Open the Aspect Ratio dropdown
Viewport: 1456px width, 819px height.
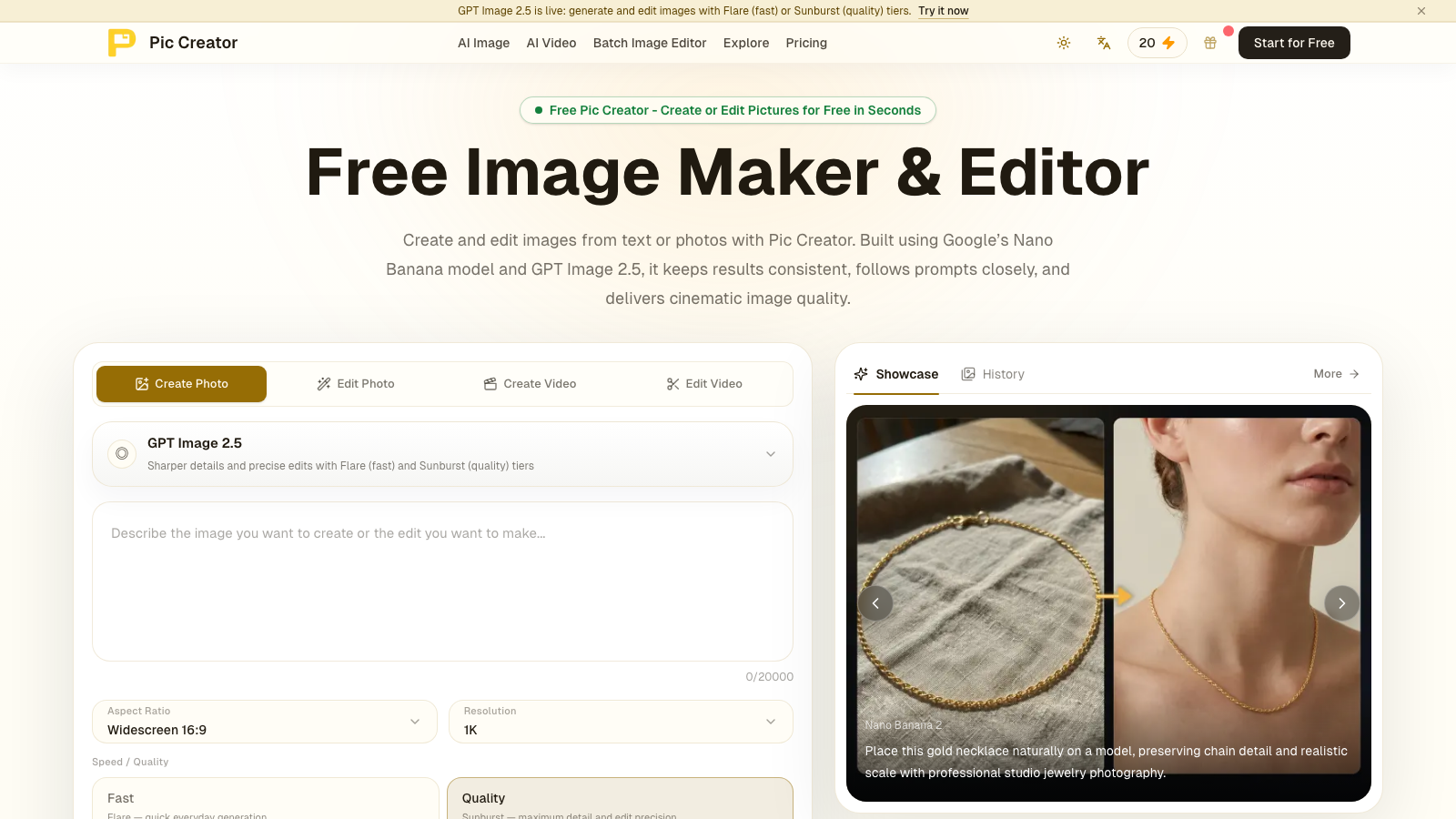point(265,722)
